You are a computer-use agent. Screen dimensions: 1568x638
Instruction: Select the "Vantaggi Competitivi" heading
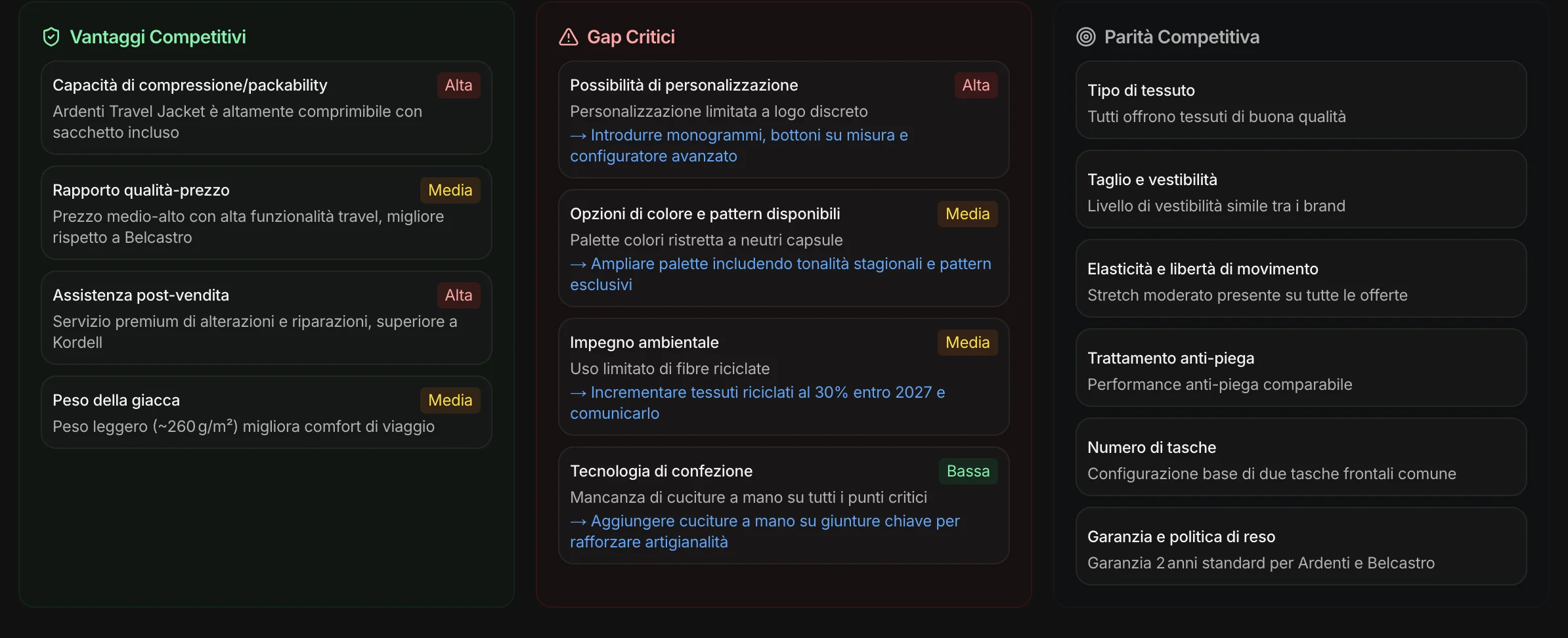click(x=158, y=37)
